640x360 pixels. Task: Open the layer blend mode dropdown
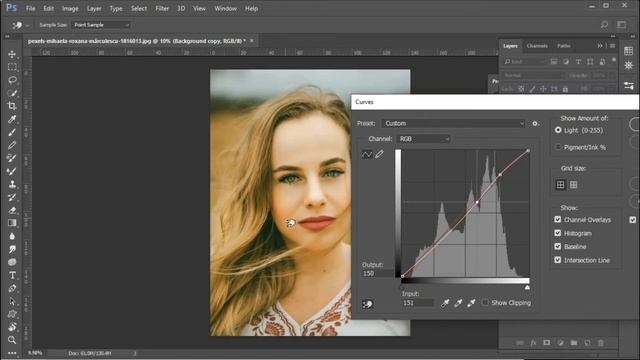532,76
